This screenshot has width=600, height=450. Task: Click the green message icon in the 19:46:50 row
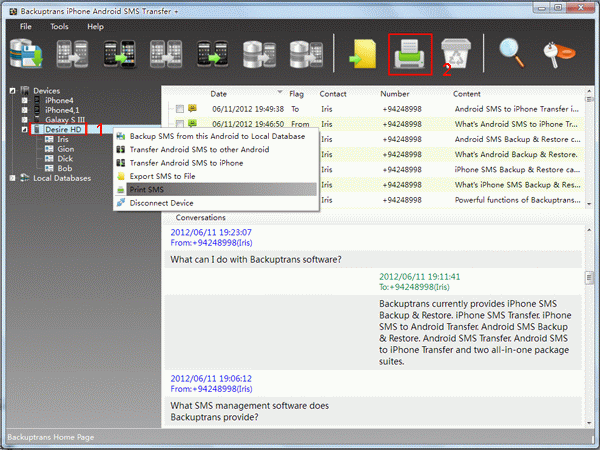[192, 123]
